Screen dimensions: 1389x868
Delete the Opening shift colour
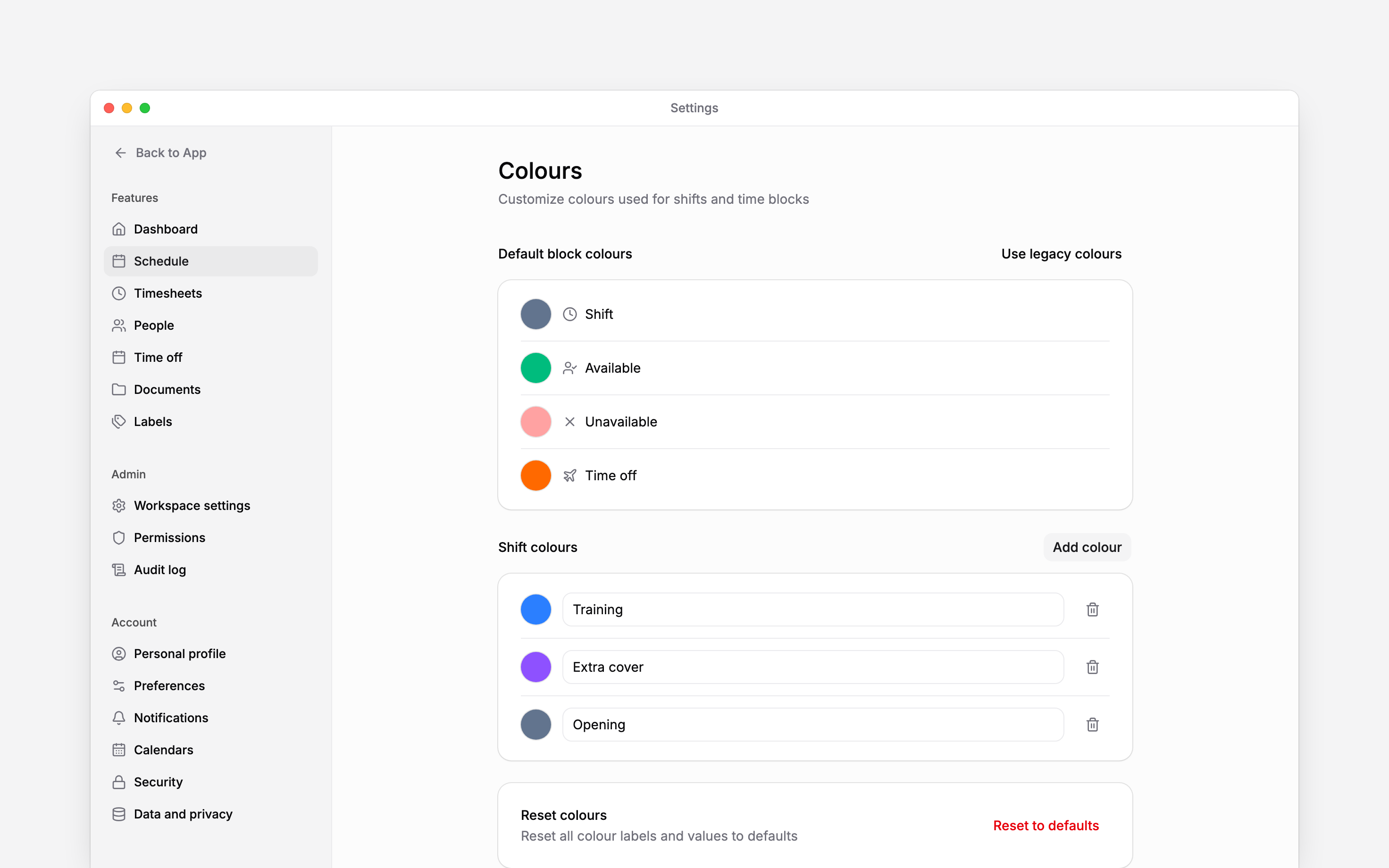point(1092,725)
